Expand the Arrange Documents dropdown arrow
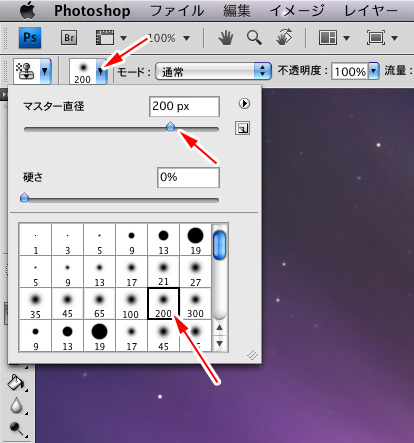Image resolution: width=414 pixels, height=443 pixels. point(346,38)
